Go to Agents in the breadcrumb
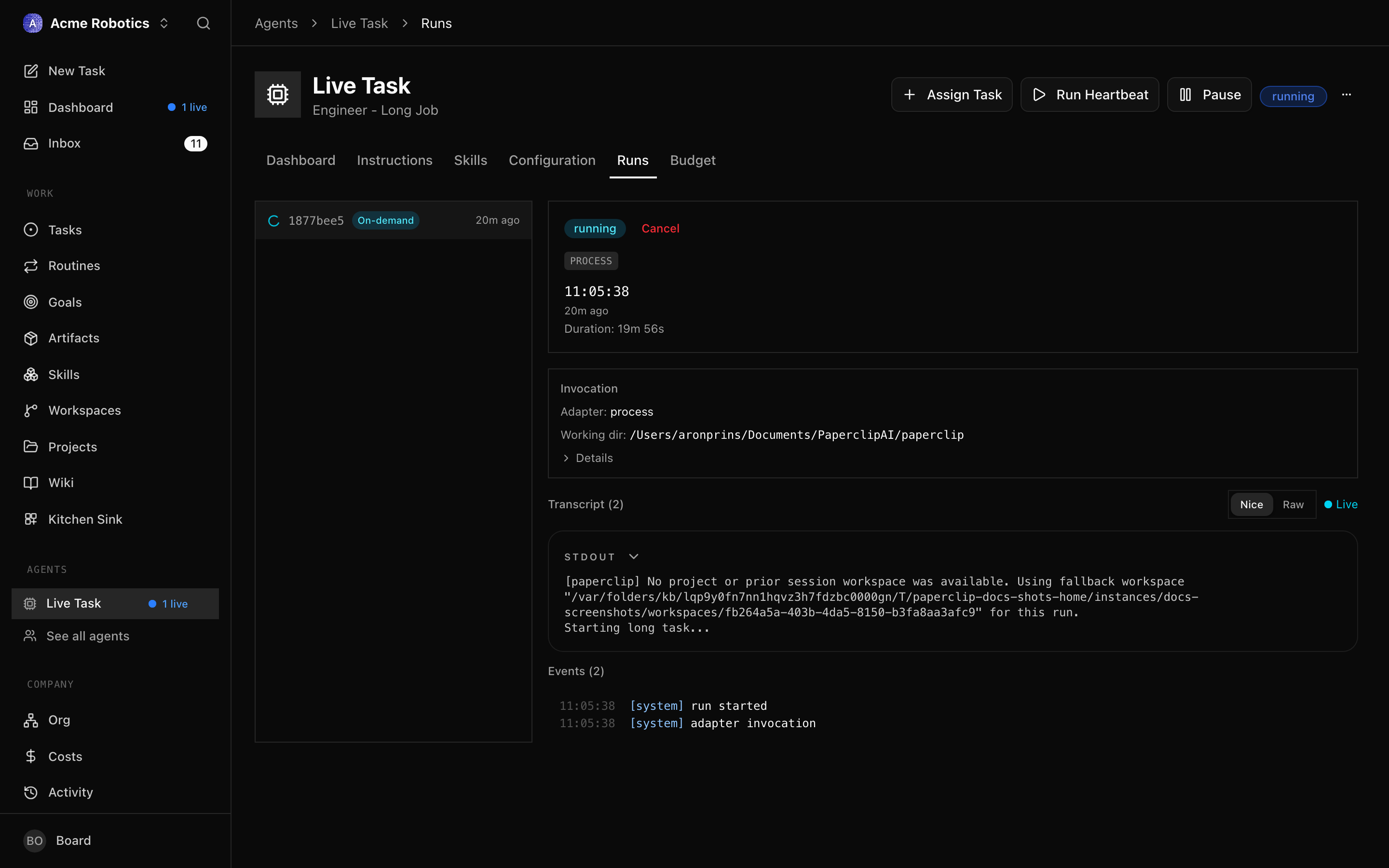The width and height of the screenshot is (1389, 868). (276, 23)
